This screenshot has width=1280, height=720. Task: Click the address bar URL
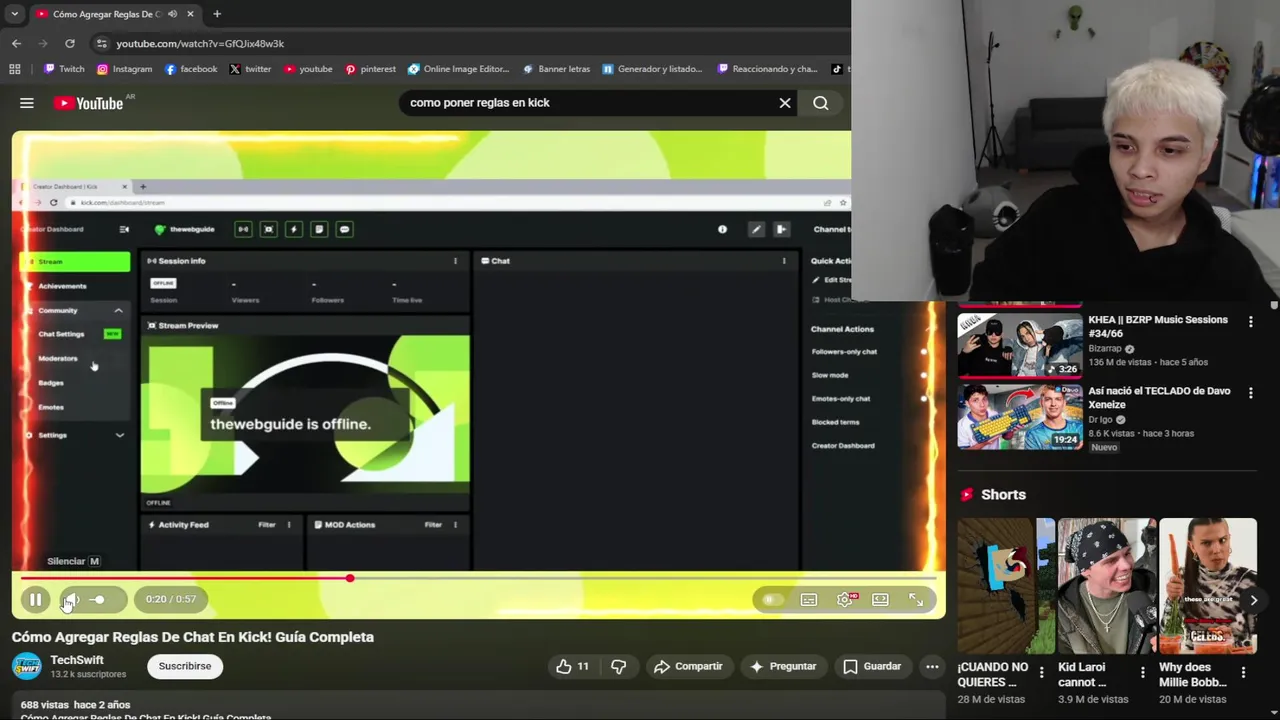click(200, 43)
